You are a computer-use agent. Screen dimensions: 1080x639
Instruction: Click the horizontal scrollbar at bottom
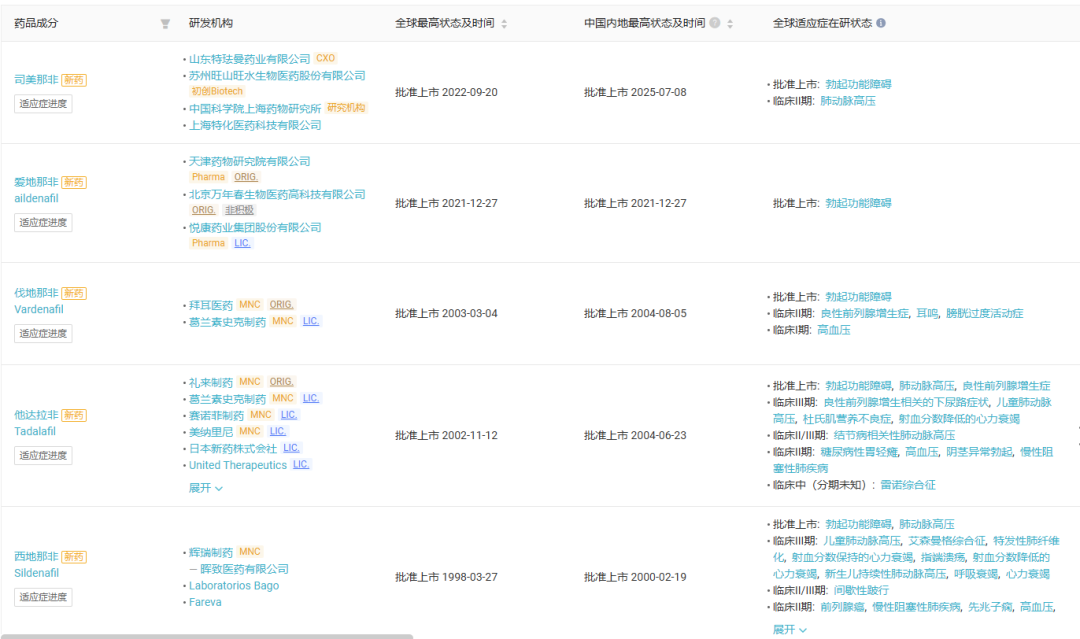coord(207,636)
